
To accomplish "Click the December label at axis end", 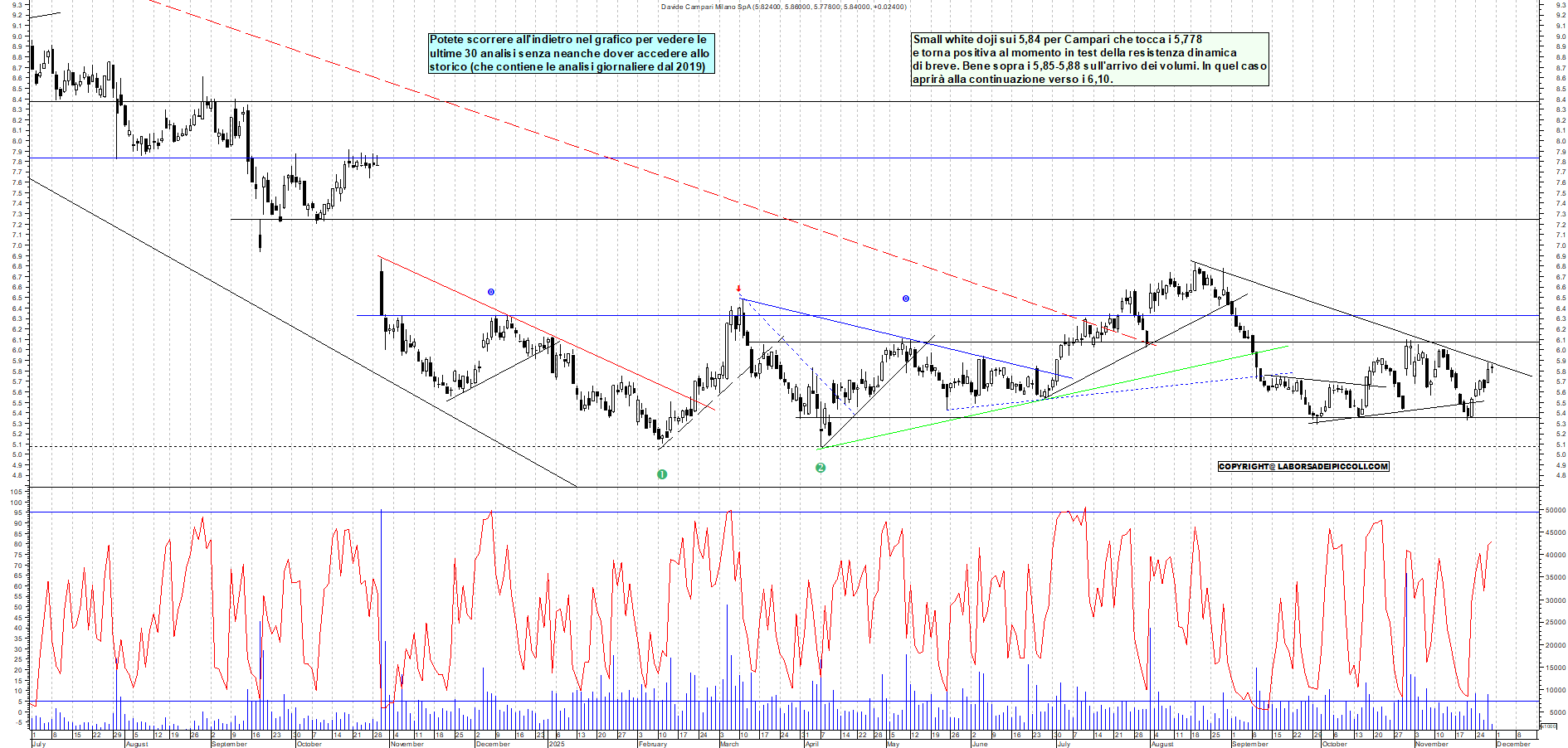I will (x=1513, y=744).
